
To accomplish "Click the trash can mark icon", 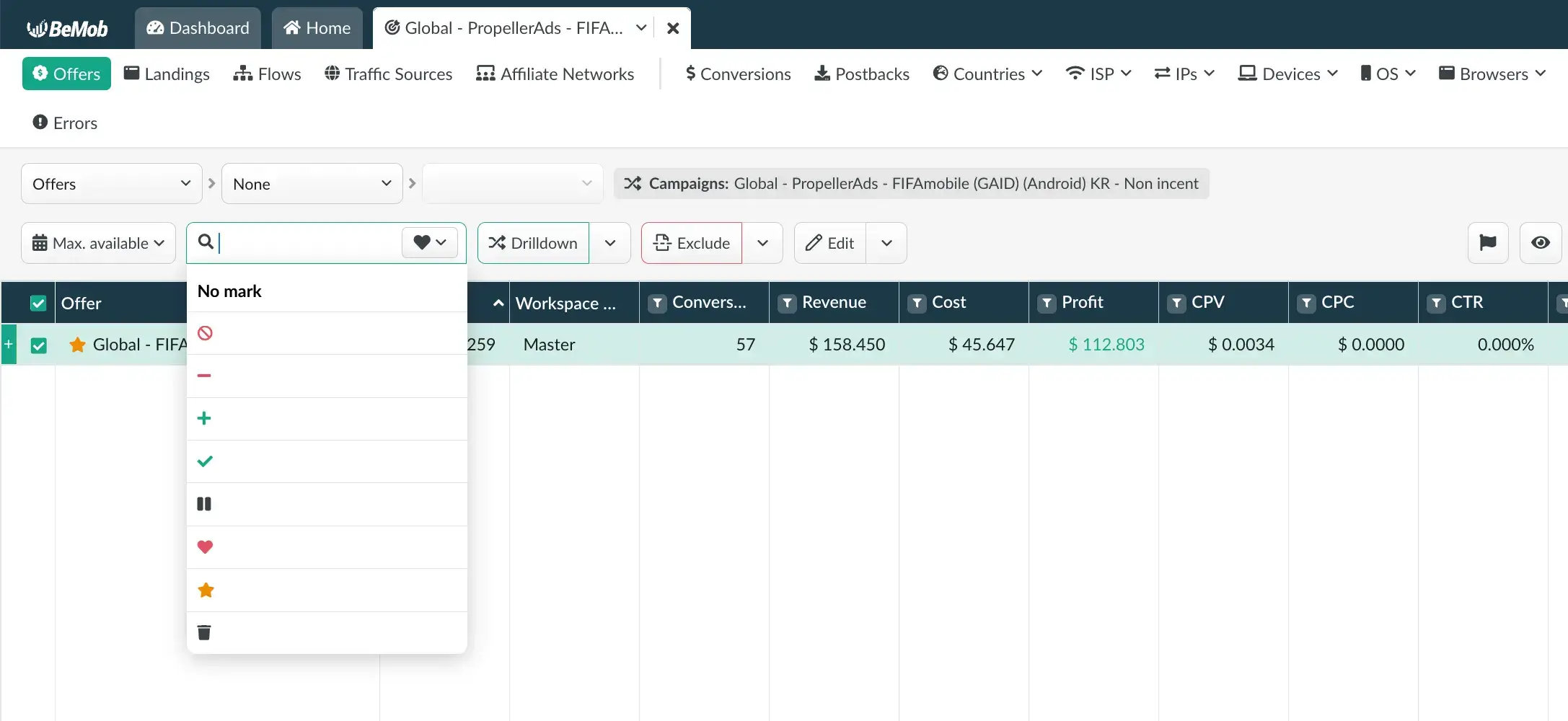I will (x=204, y=633).
